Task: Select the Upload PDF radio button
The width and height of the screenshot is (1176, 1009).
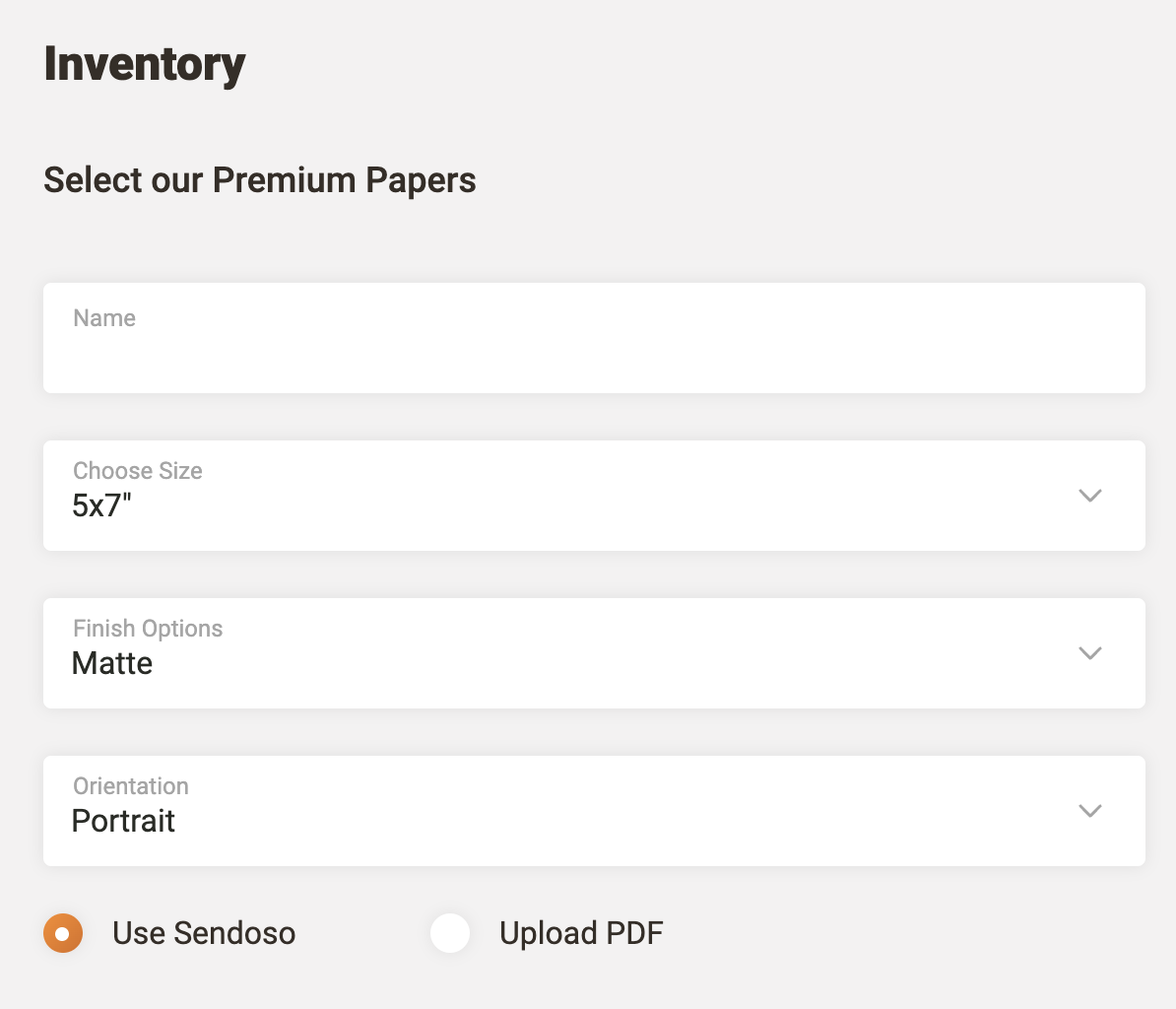Action: (x=450, y=933)
